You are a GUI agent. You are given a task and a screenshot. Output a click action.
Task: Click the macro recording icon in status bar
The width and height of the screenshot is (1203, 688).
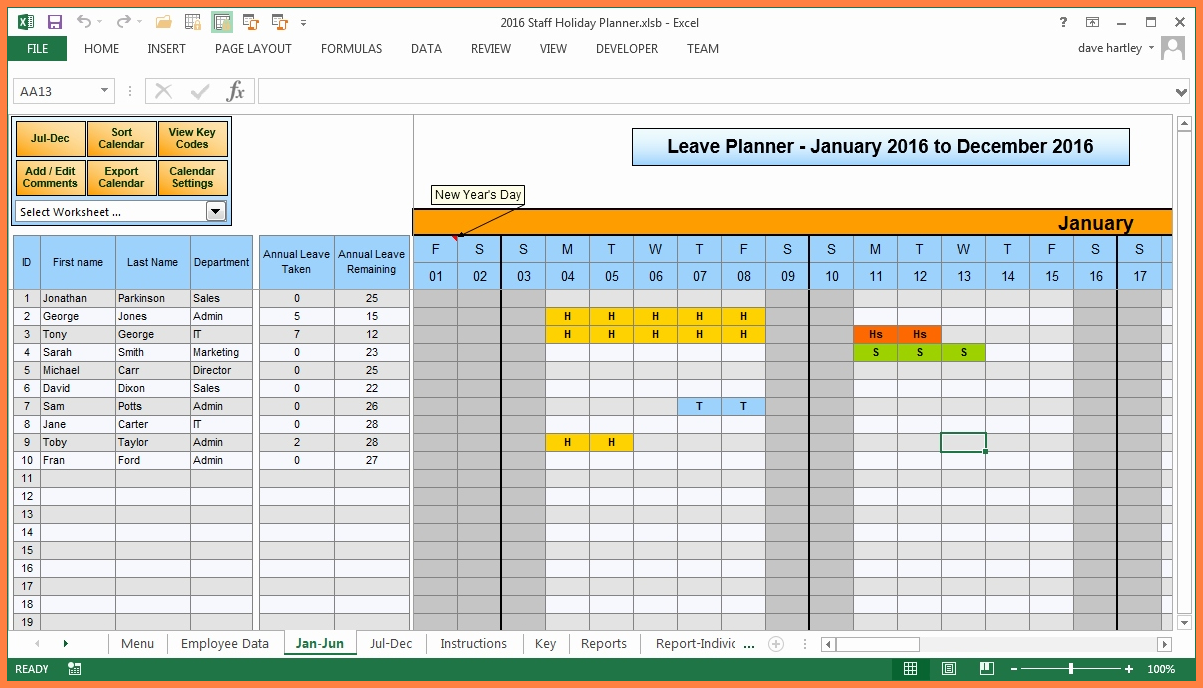(x=73, y=669)
